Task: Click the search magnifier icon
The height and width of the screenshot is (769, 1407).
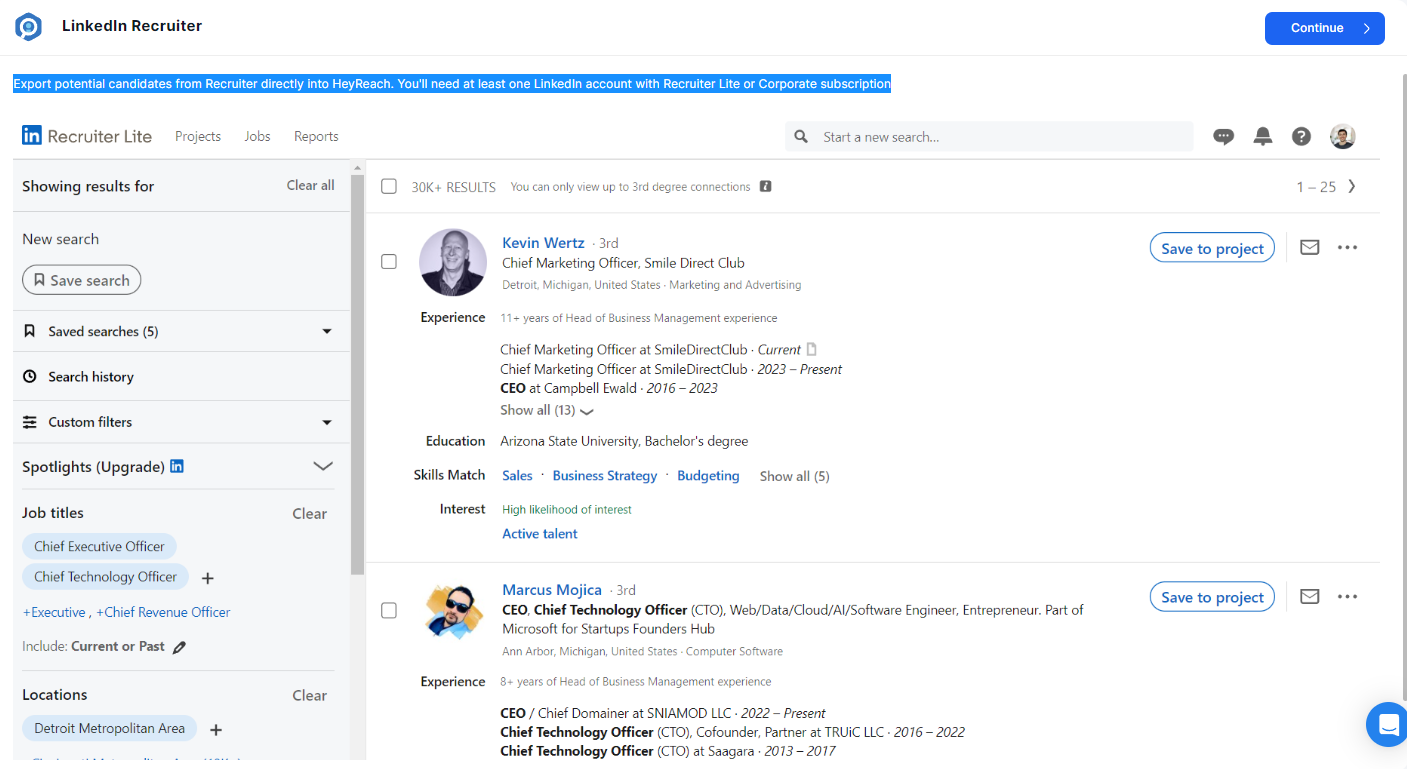Action: coord(801,137)
